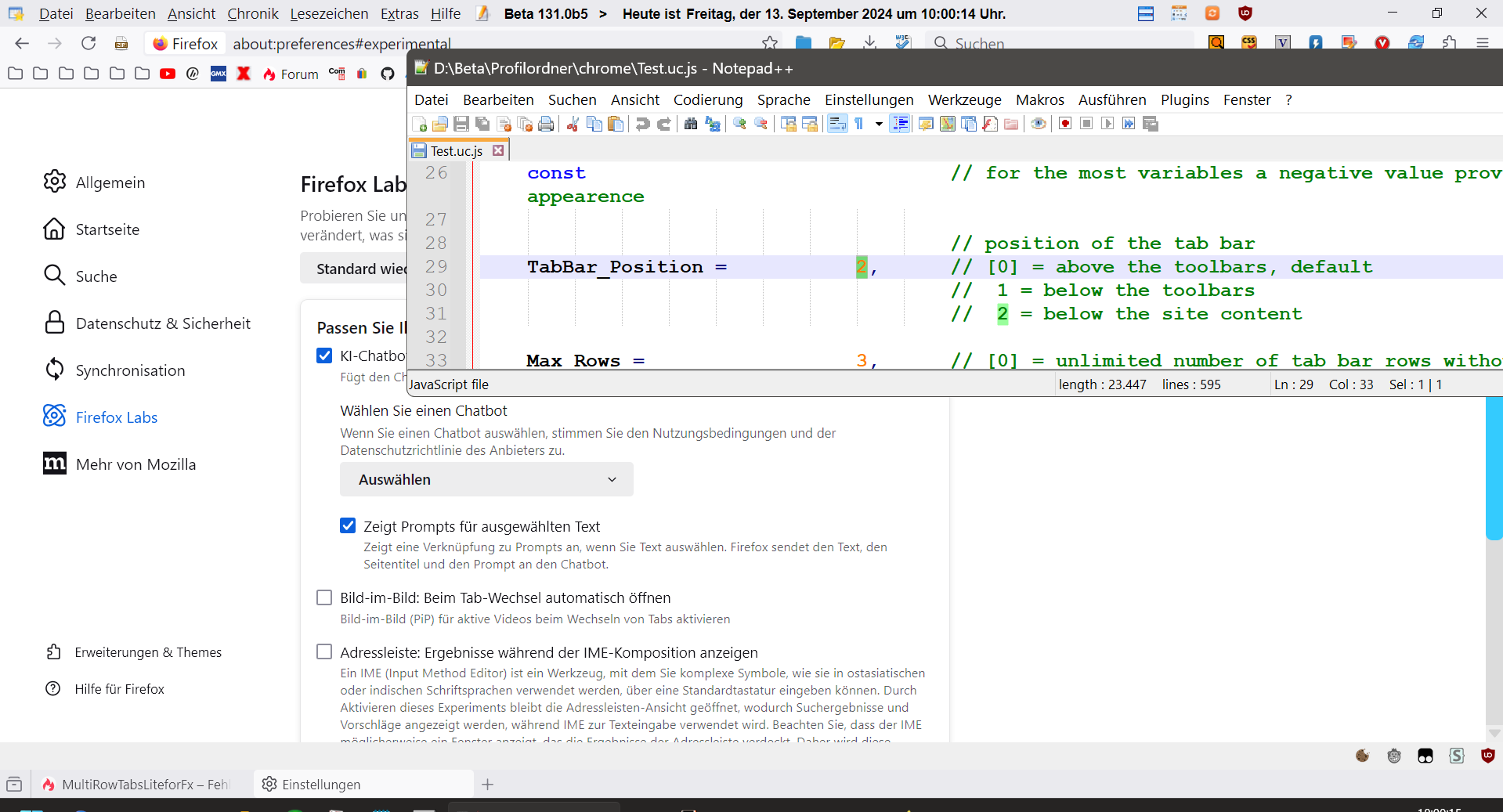Click the Cut scissors icon
The image size is (1503, 812).
click(x=573, y=124)
